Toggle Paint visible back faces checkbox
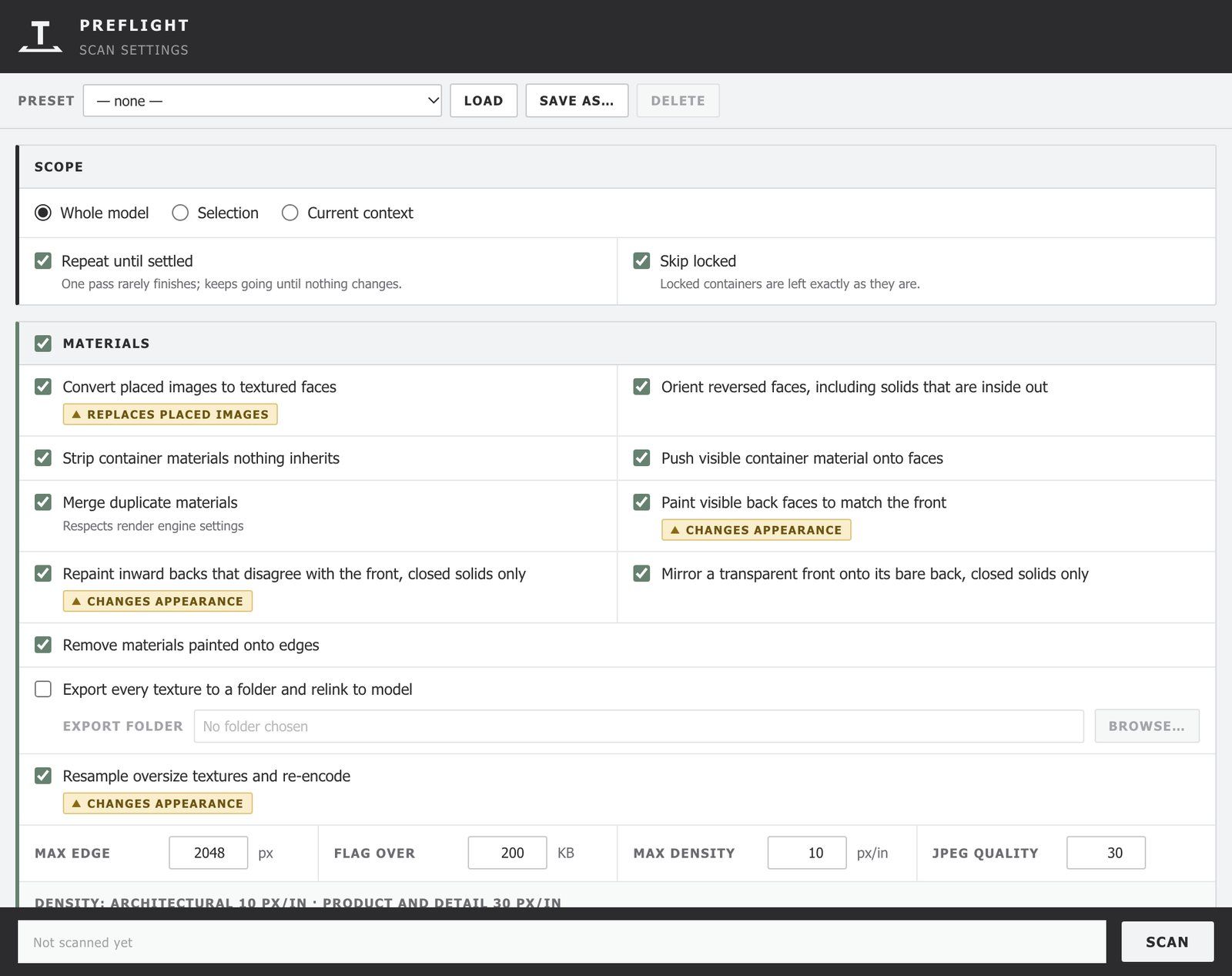Image resolution: width=1232 pixels, height=976 pixels. [x=641, y=502]
